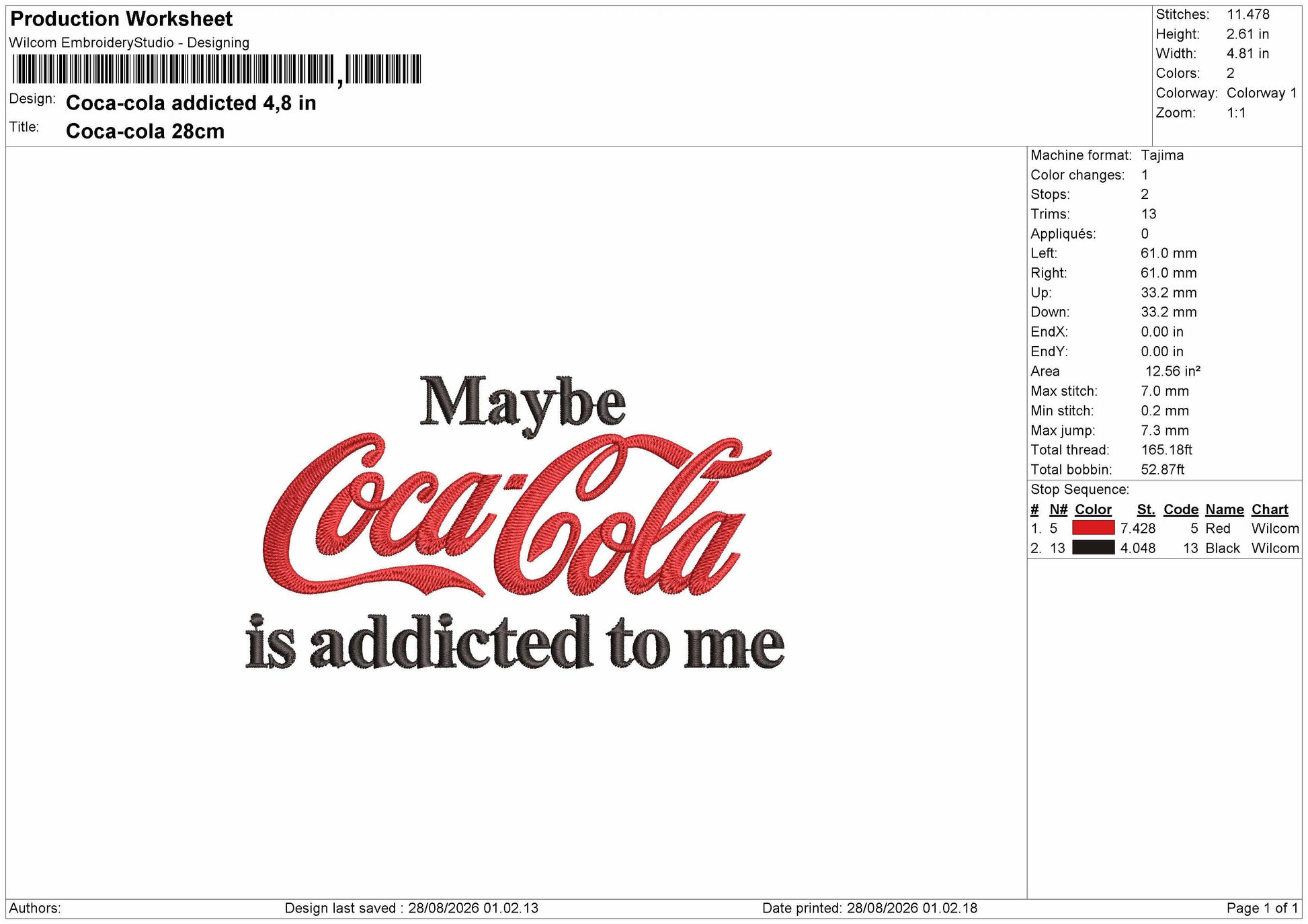Click the black thread color swatch
The height and width of the screenshot is (924, 1308).
(1093, 548)
